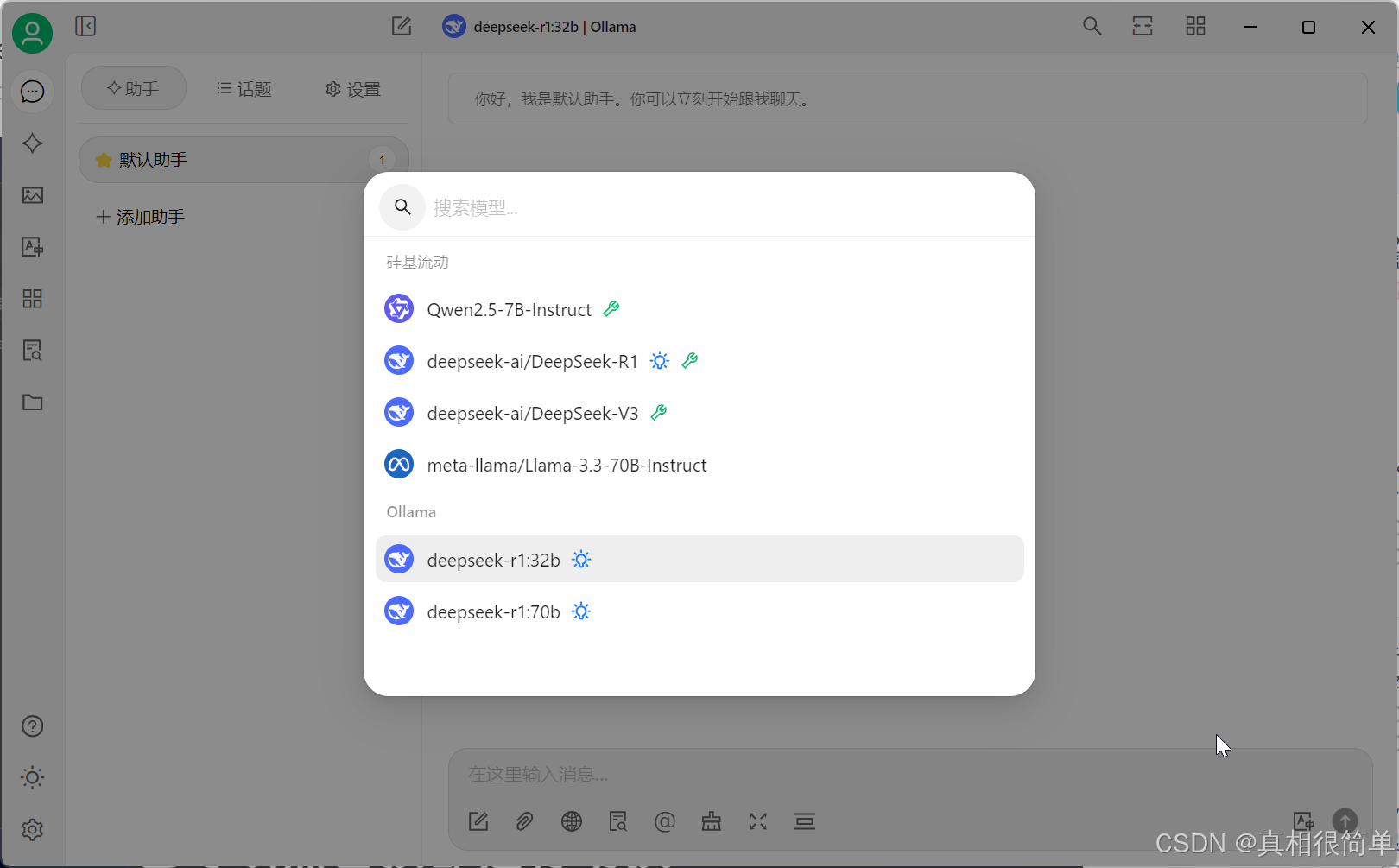Open the chat assistant sidebar icon
This screenshot has width=1399, height=868.
pos(33,92)
